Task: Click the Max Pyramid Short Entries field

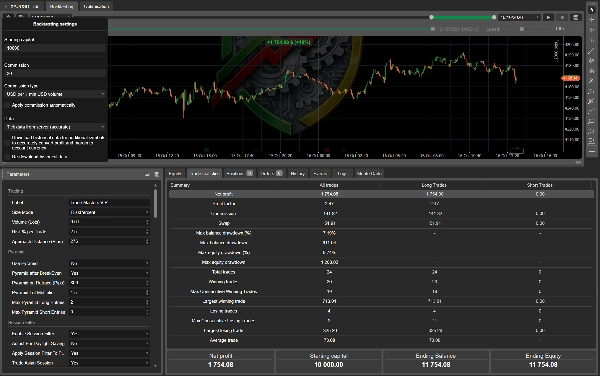Action: click(109, 312)
